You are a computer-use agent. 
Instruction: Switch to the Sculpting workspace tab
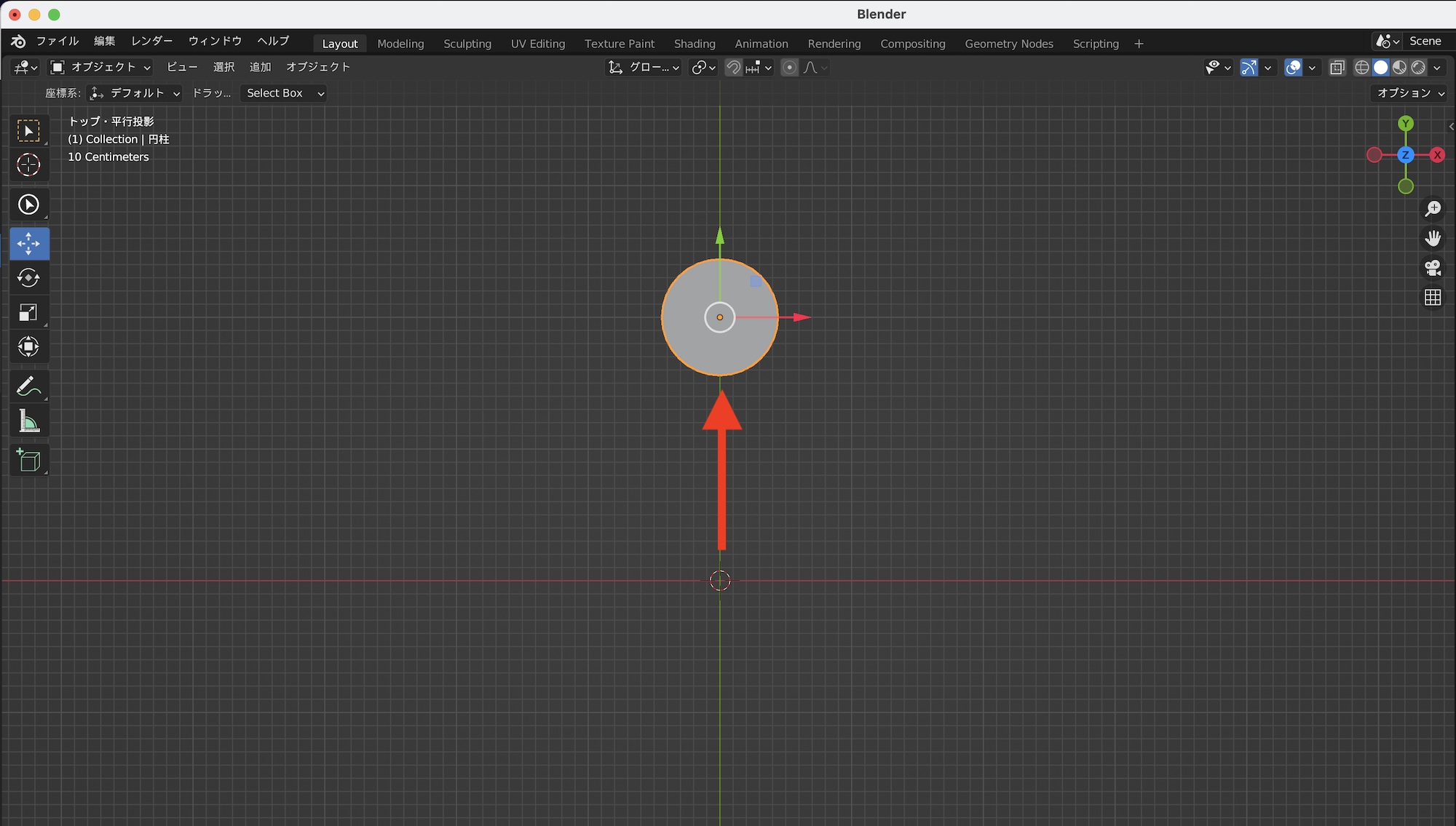[467, 44]
